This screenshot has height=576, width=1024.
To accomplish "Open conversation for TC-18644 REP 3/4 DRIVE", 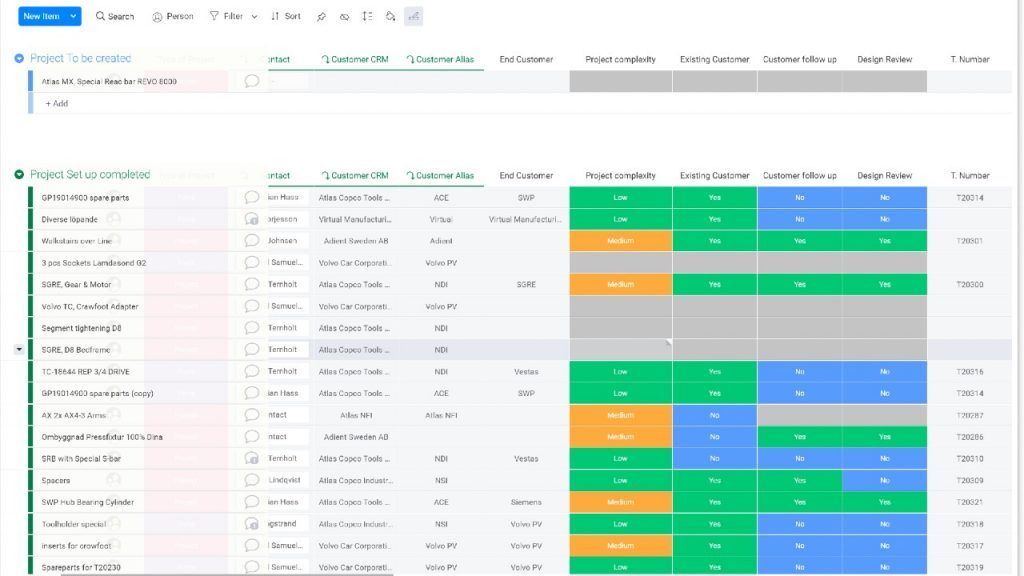I will tap(251, 371).
